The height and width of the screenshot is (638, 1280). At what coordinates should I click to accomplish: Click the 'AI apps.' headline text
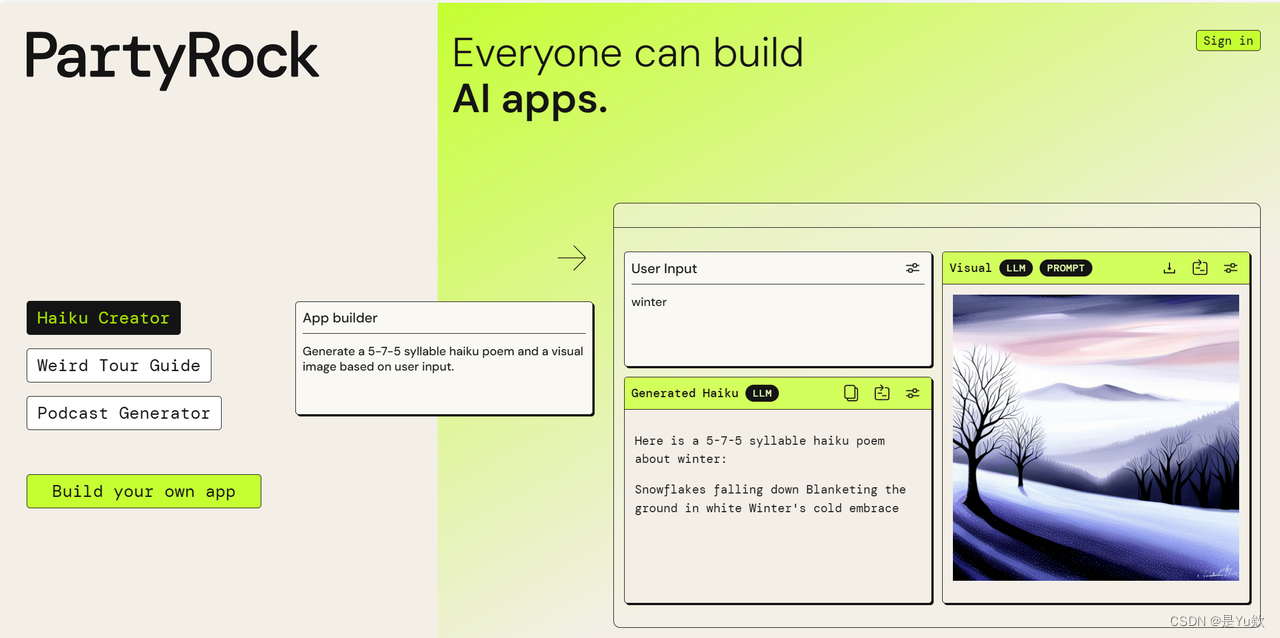click(530, 99)
